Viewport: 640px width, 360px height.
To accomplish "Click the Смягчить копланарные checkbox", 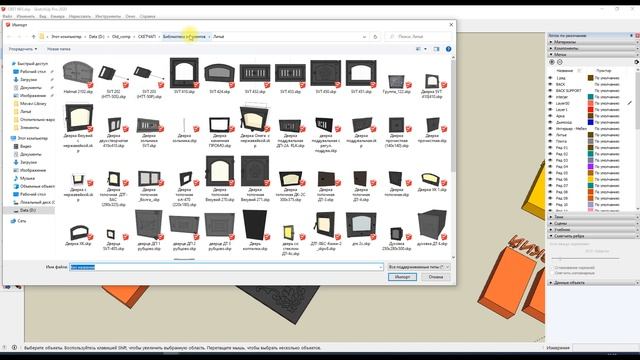I will click(x=552, y=273).
